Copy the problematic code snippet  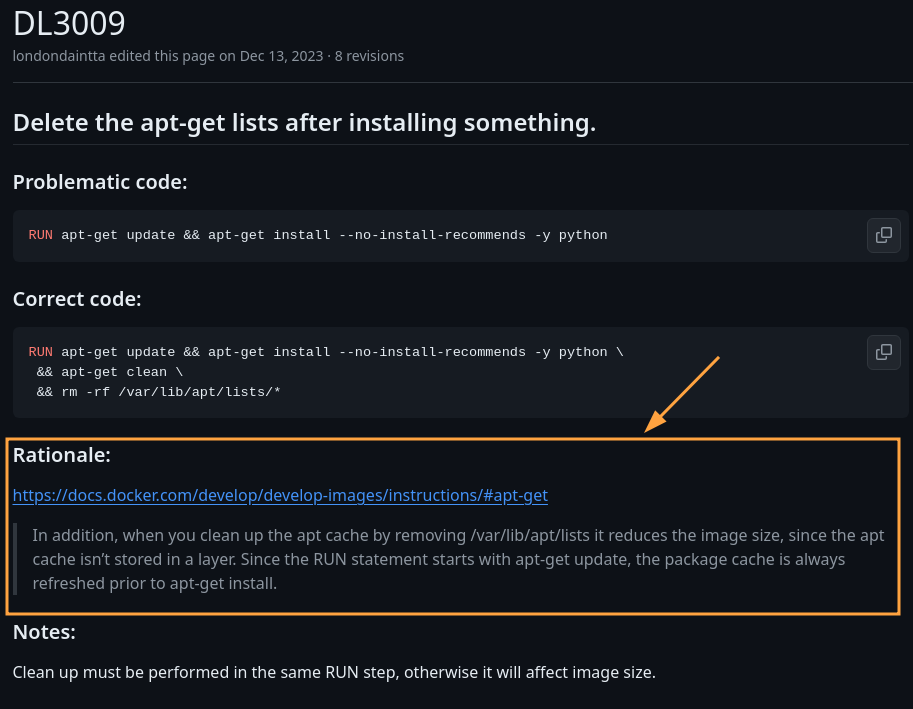tap(883, 235)
